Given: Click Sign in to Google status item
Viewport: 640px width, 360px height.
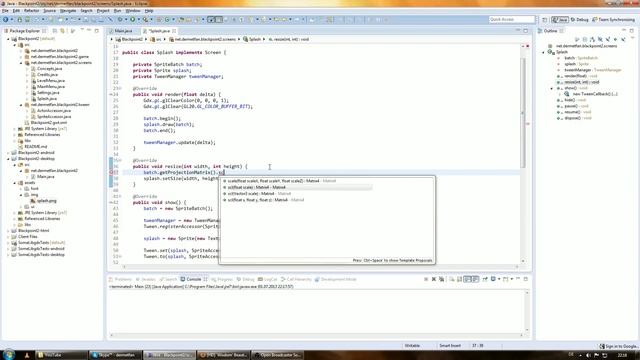Looking at the screenshot, I should click(x=619, y=346).
